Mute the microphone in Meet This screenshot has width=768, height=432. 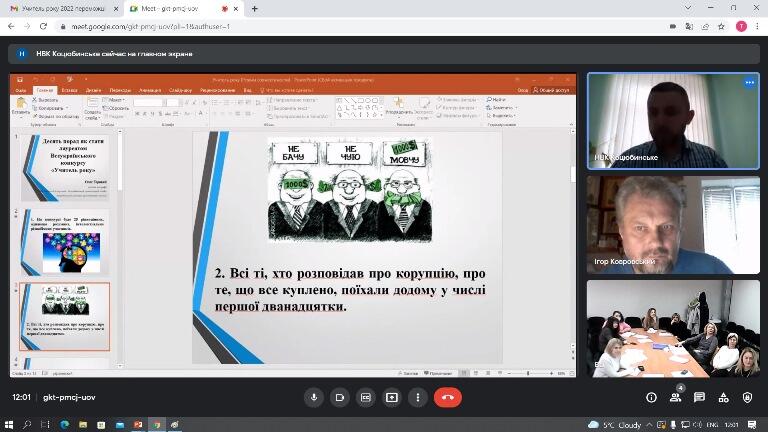click(314, 398)
